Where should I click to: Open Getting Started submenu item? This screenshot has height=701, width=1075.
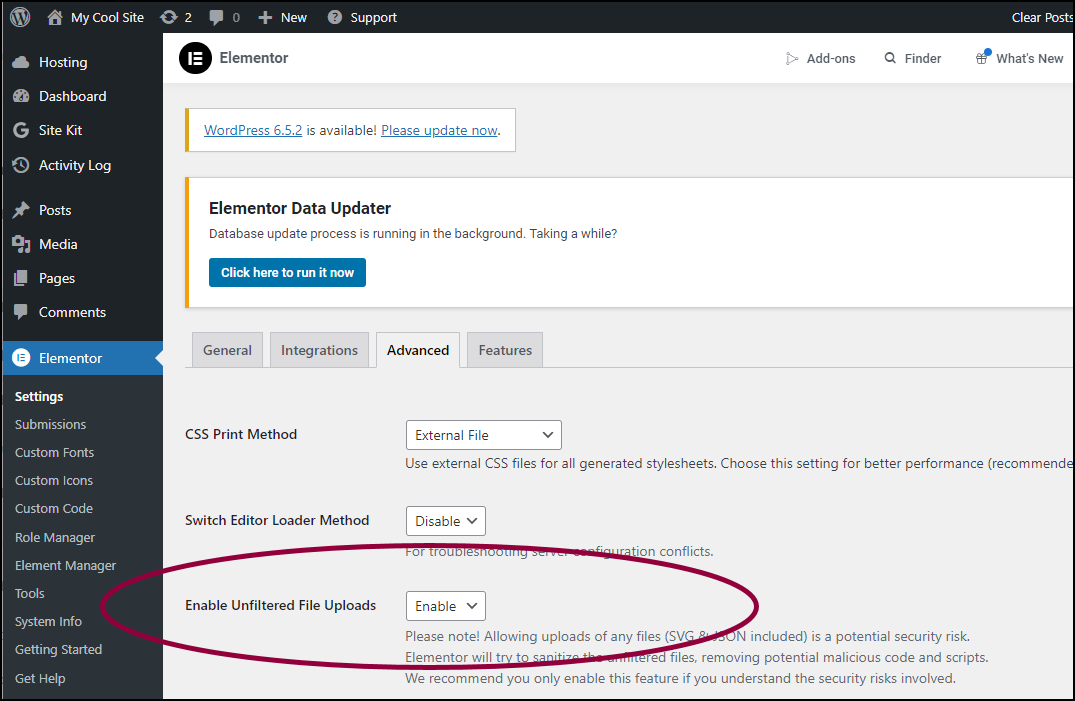[x=58, y=650]
